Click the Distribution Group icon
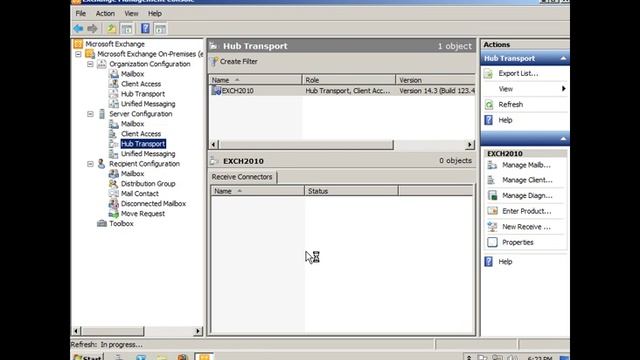Viewport: 640px width, 360px height. pos(113,184)
